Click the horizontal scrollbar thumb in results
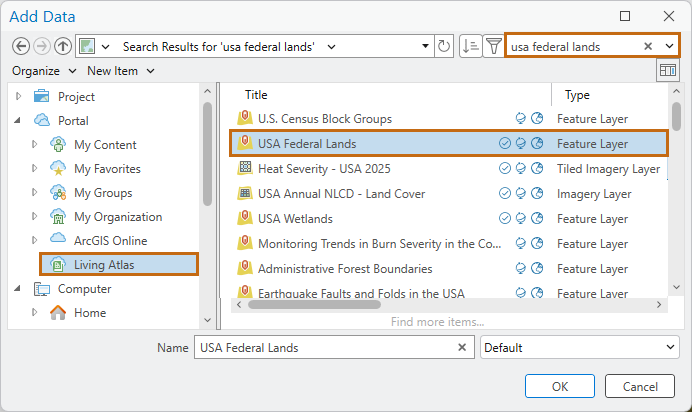The height and width of the screenshot is (412, 692). [314, 305]
